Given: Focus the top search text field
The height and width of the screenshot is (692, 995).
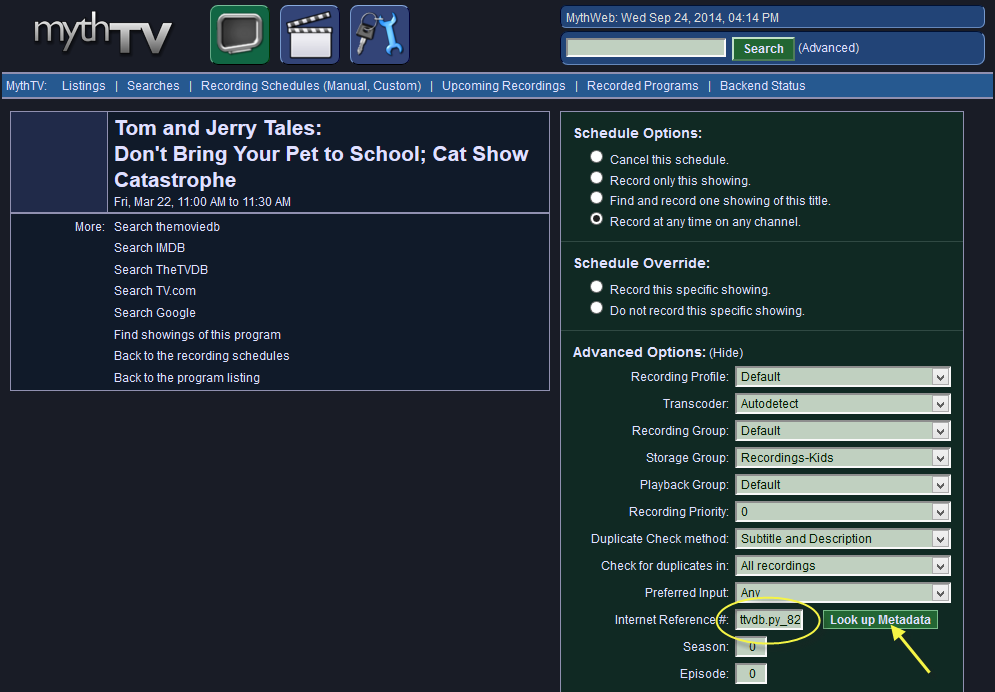Looking at the screenshot, I should tap(646, 48).
